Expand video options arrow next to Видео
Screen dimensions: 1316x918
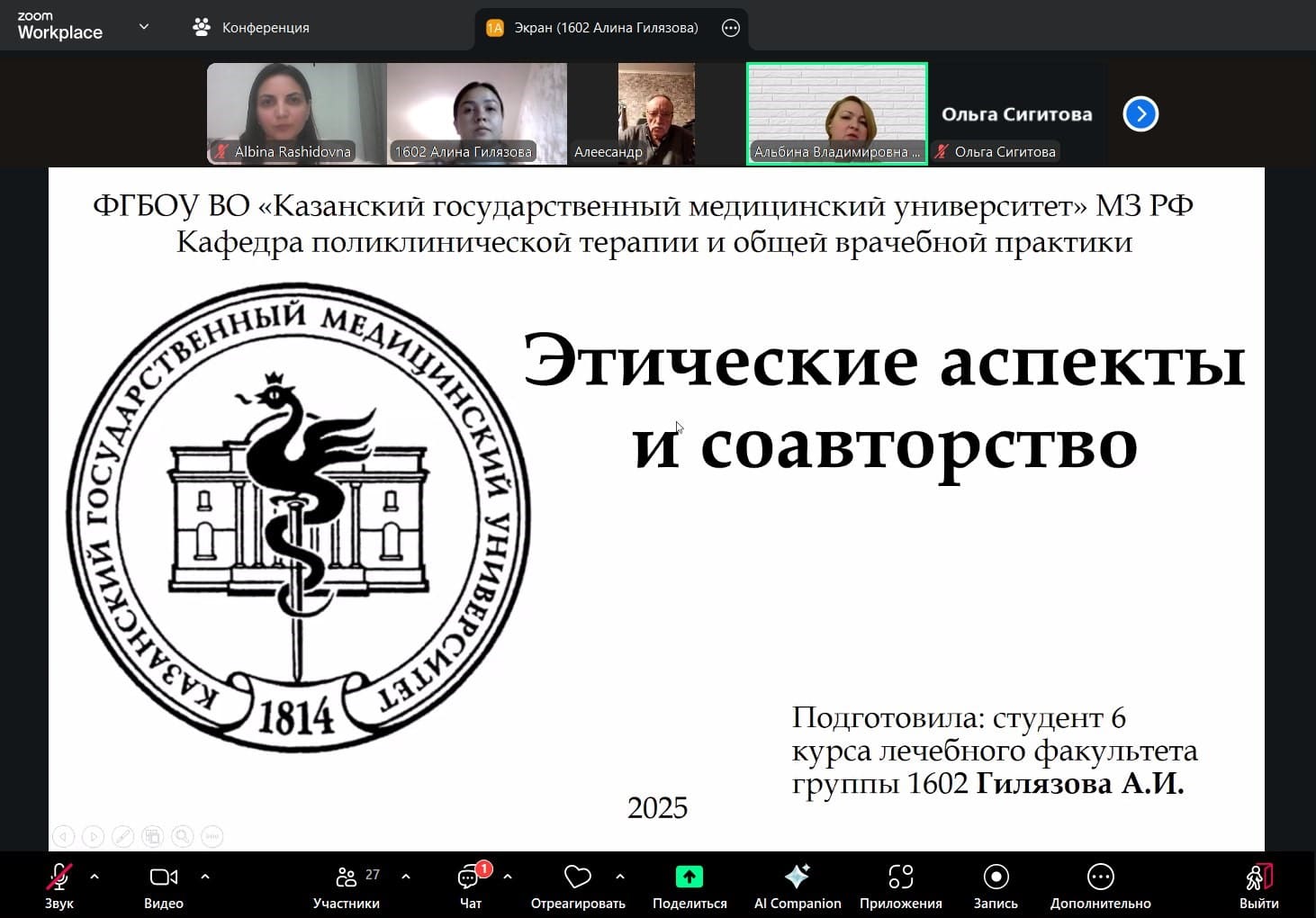point(205,876)
